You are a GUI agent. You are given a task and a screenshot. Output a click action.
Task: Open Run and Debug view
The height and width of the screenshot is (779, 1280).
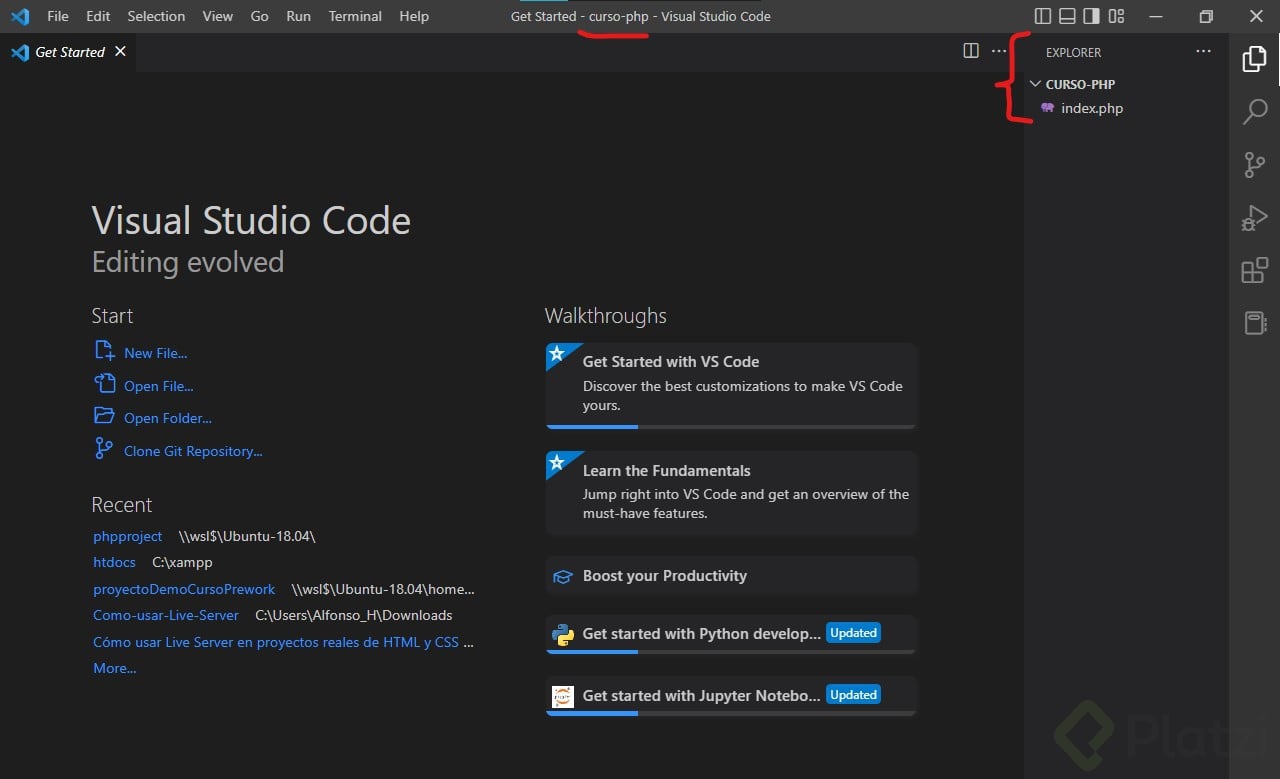[x=1254, y=218]
